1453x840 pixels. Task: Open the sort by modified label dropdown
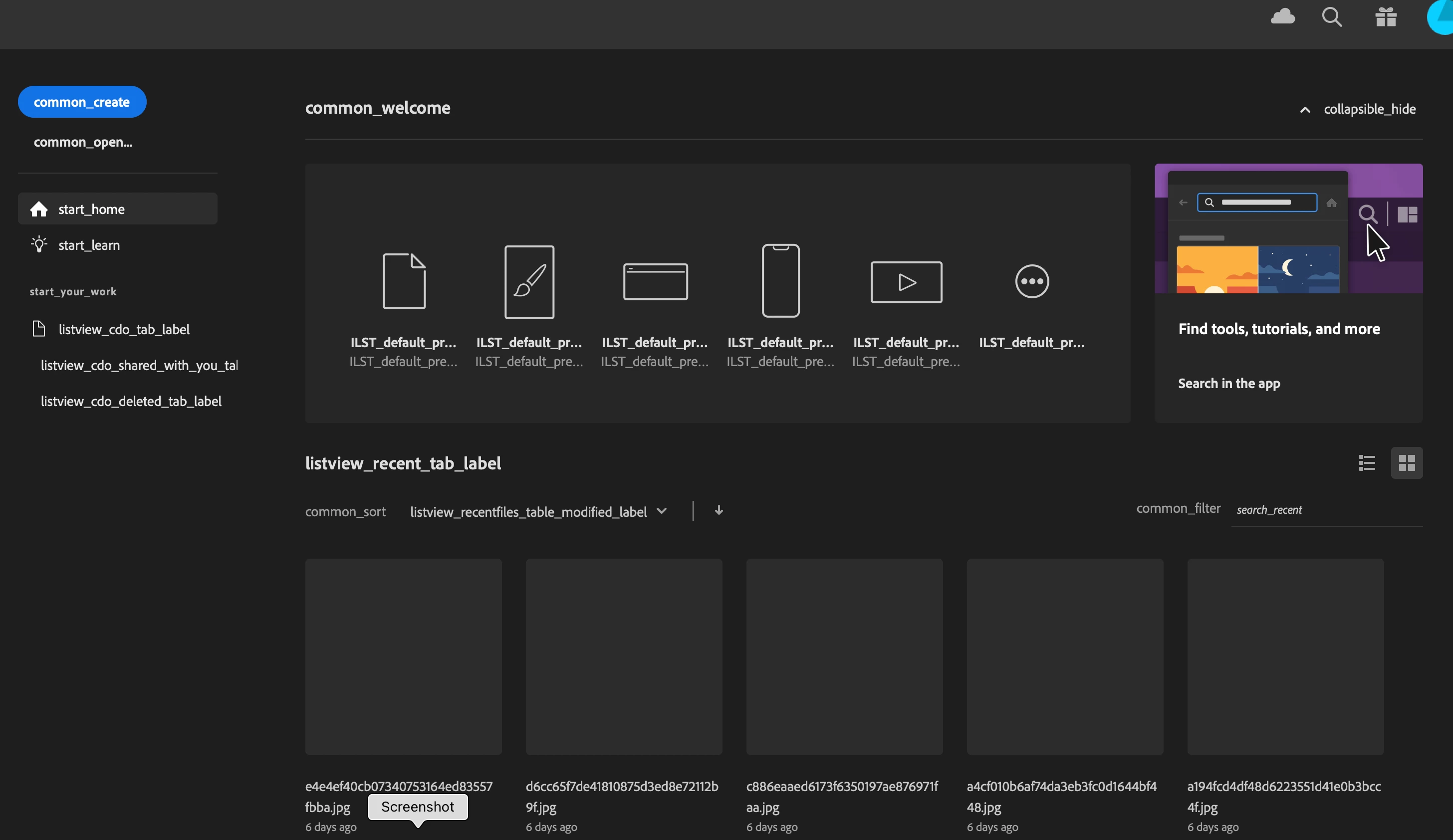click(x=538, y=511)
